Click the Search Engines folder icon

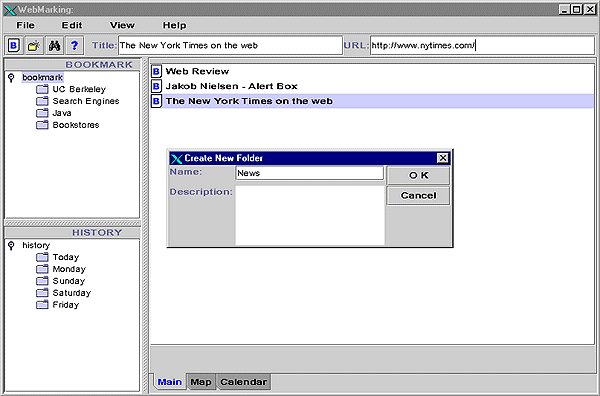[x=42, y=101]
